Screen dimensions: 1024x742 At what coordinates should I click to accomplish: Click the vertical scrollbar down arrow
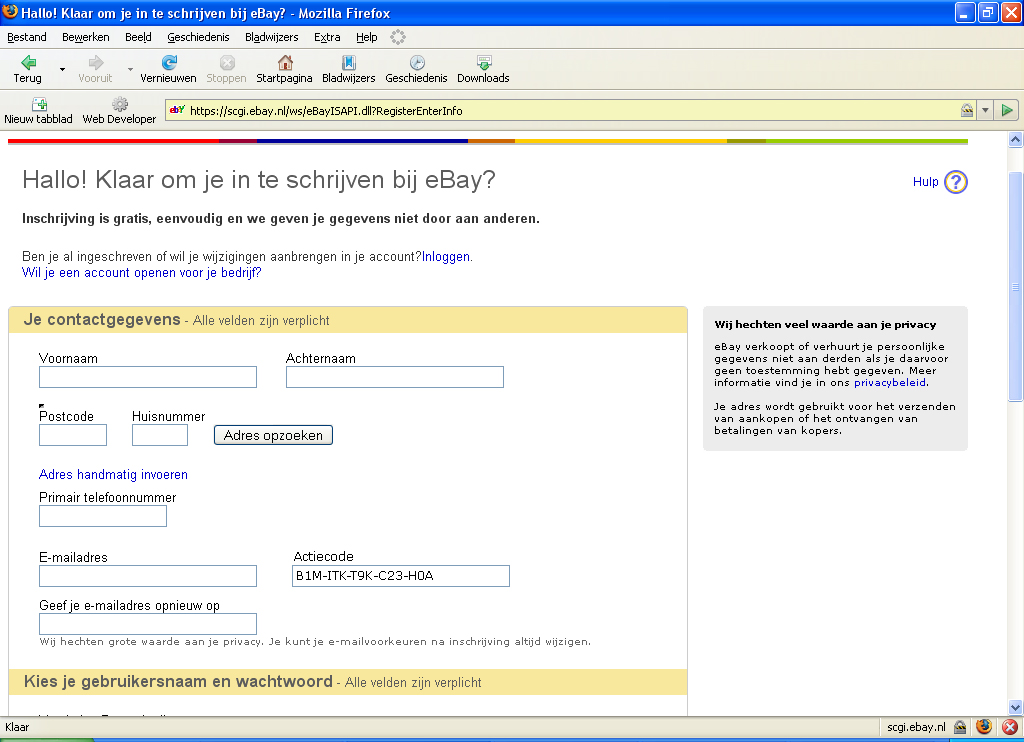[x=1015, y=708]
